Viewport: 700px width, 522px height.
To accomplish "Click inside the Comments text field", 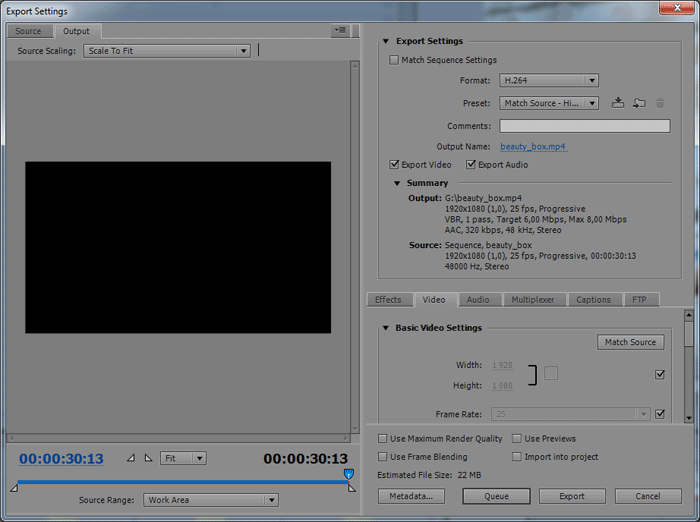I will [584, 126].
